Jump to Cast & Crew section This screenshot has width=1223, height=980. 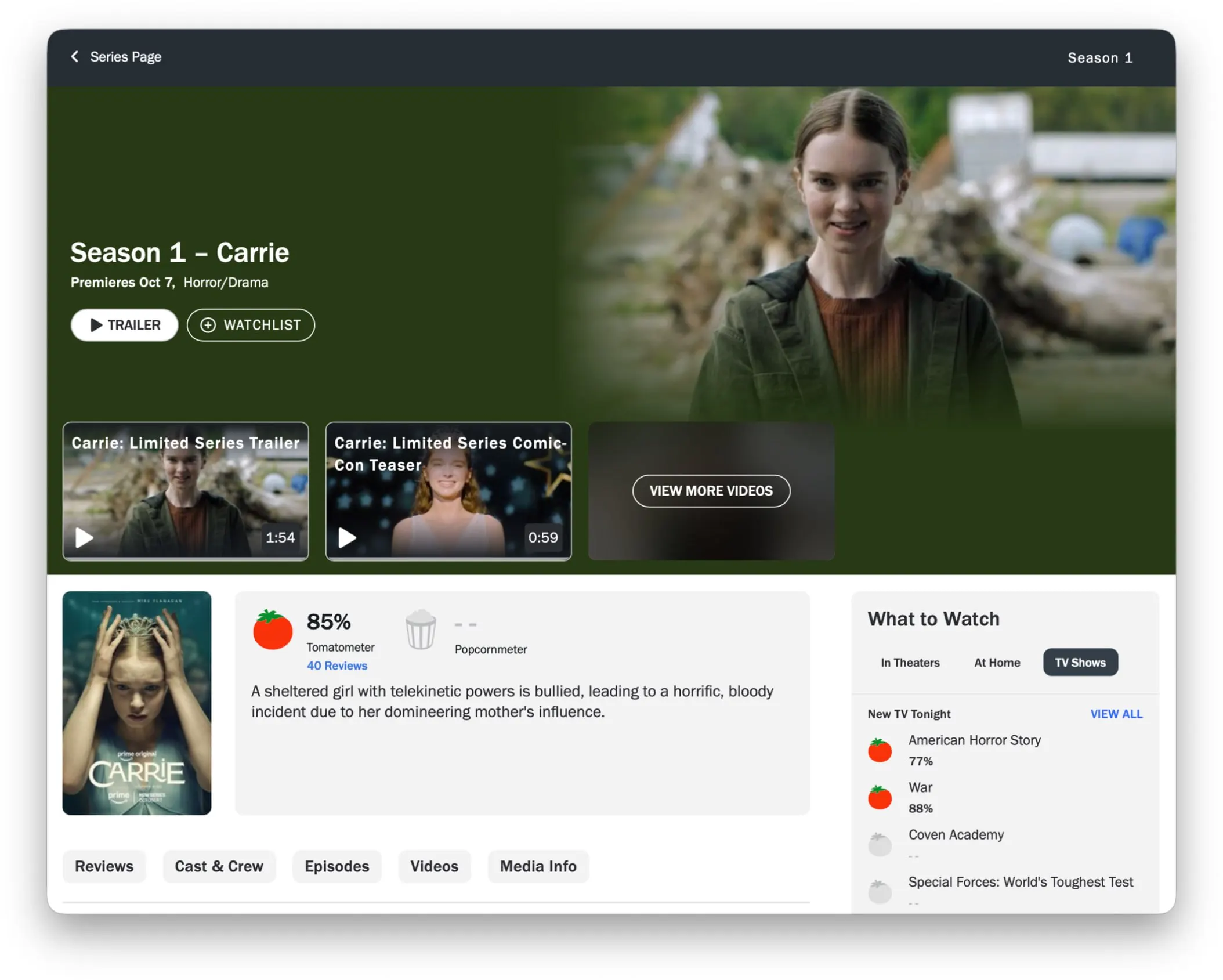coord(219,866)
